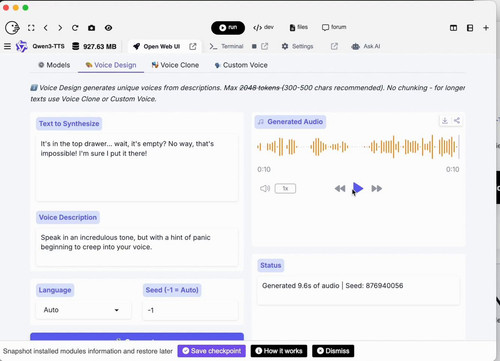Viewport: 500px width, 361px height.
Task: Dismiss the snapshot notification
Action: click(333, 351)
